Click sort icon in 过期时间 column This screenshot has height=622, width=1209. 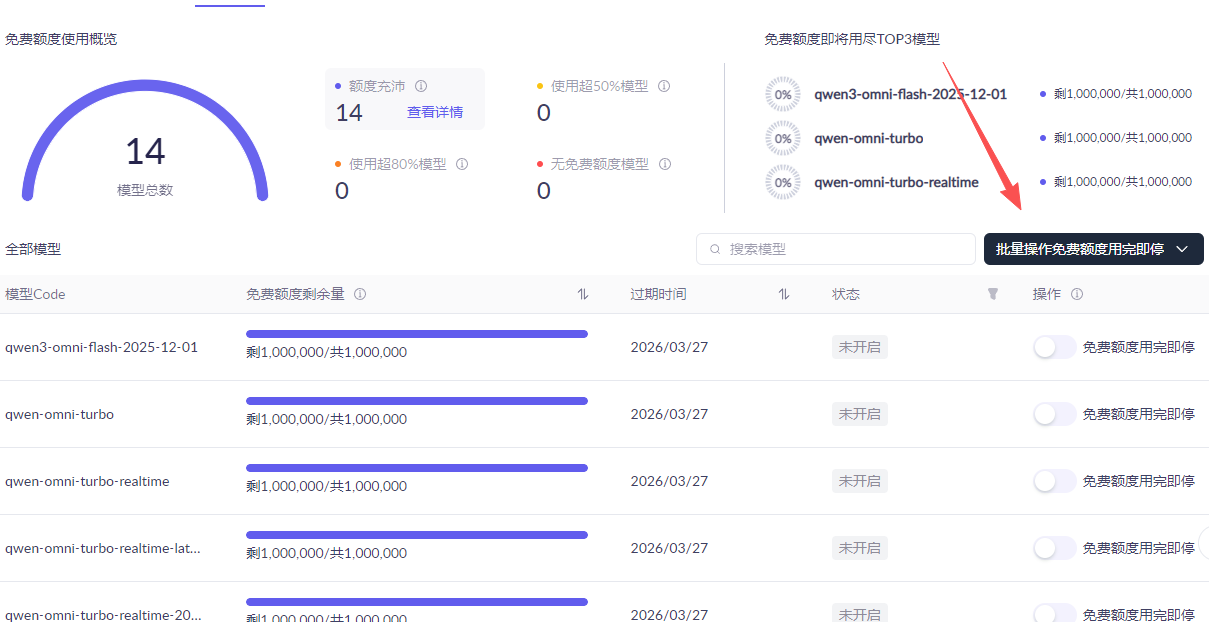tap(784, 294)
